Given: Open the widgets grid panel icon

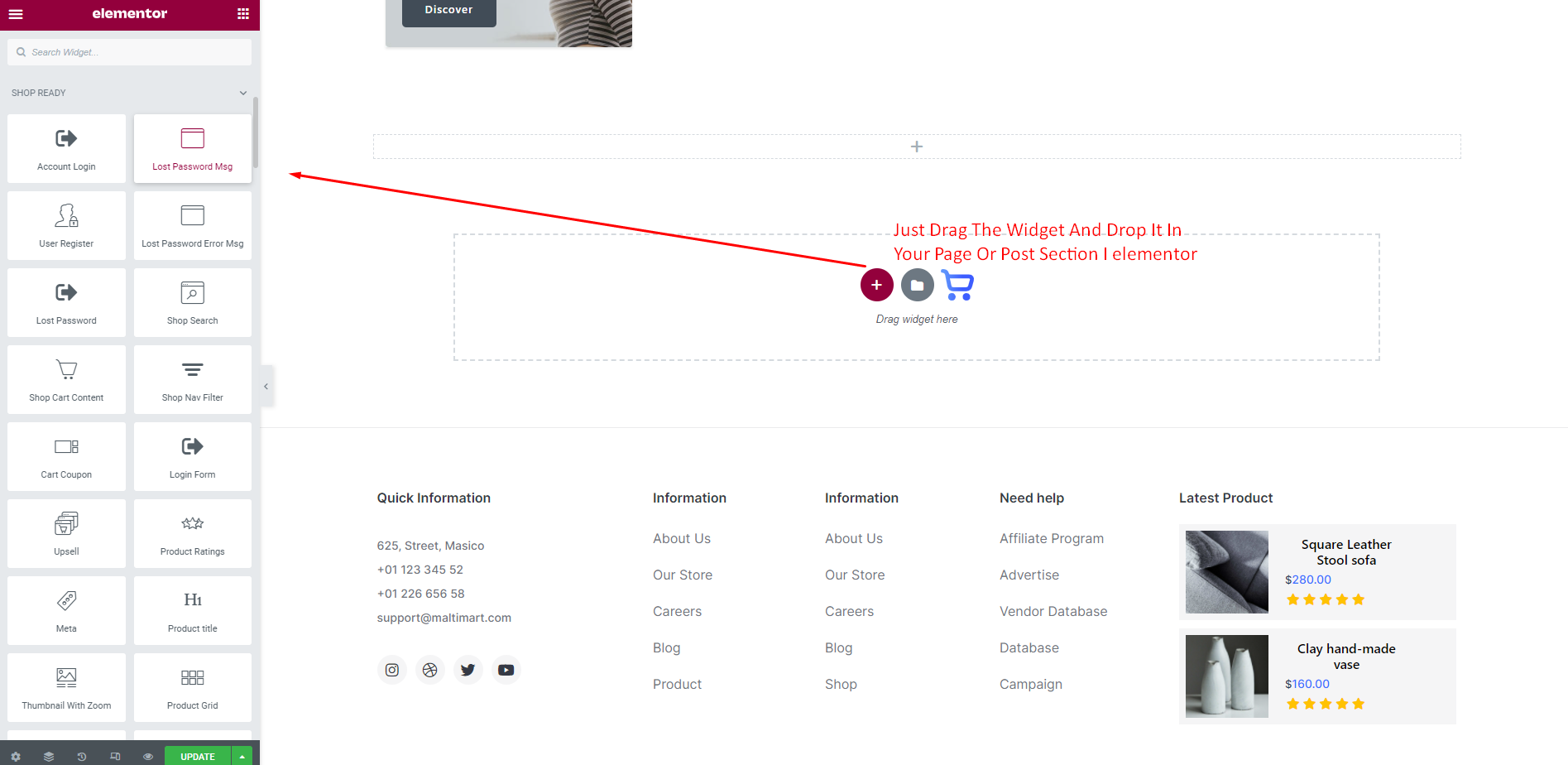Looking at the screenshot, I should point(242,14).
